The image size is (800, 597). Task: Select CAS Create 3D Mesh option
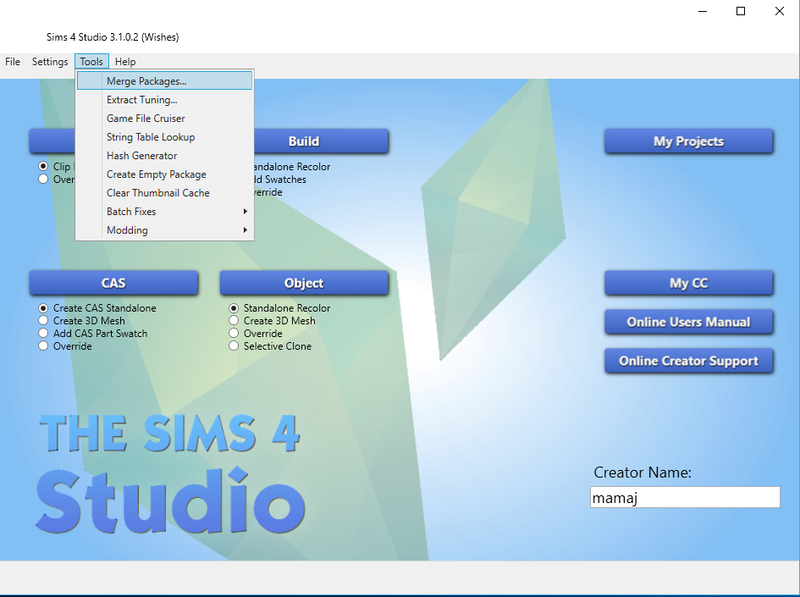click(x=43, y=321)
